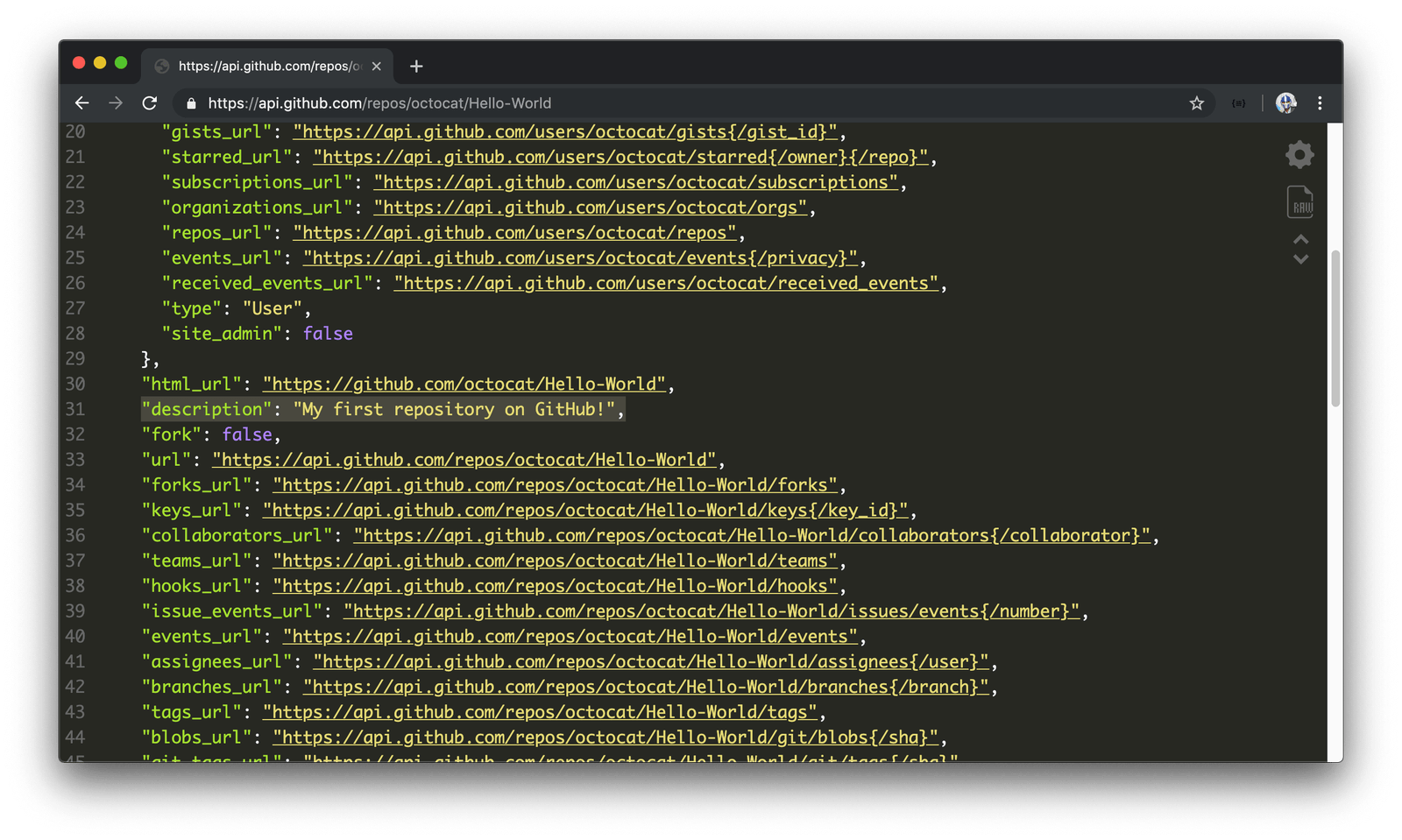Image resolution: width=1402 pixels, height=840 pixels.
Task: Open the blobs_url link
Action: (605, 738)
